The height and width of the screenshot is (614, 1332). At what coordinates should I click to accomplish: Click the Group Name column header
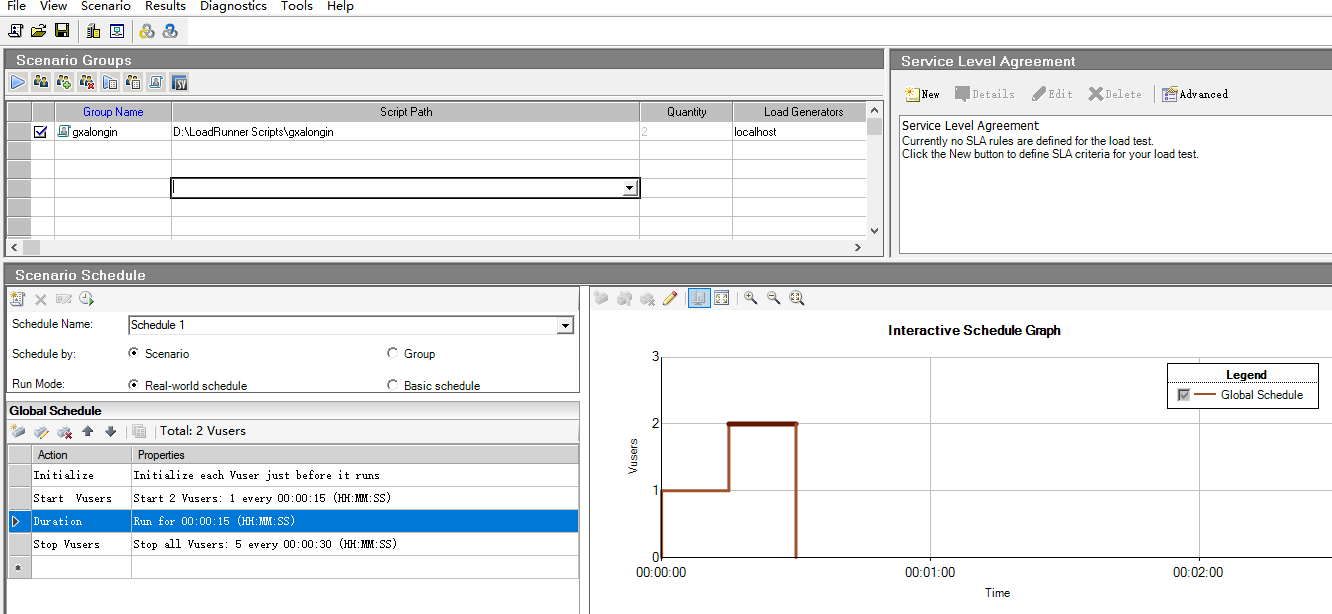point(113,112)
